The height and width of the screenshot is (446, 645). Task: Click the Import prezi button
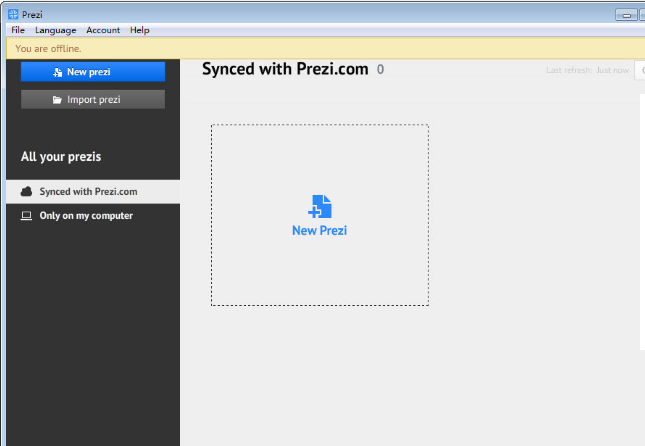(x=93, y=100)
